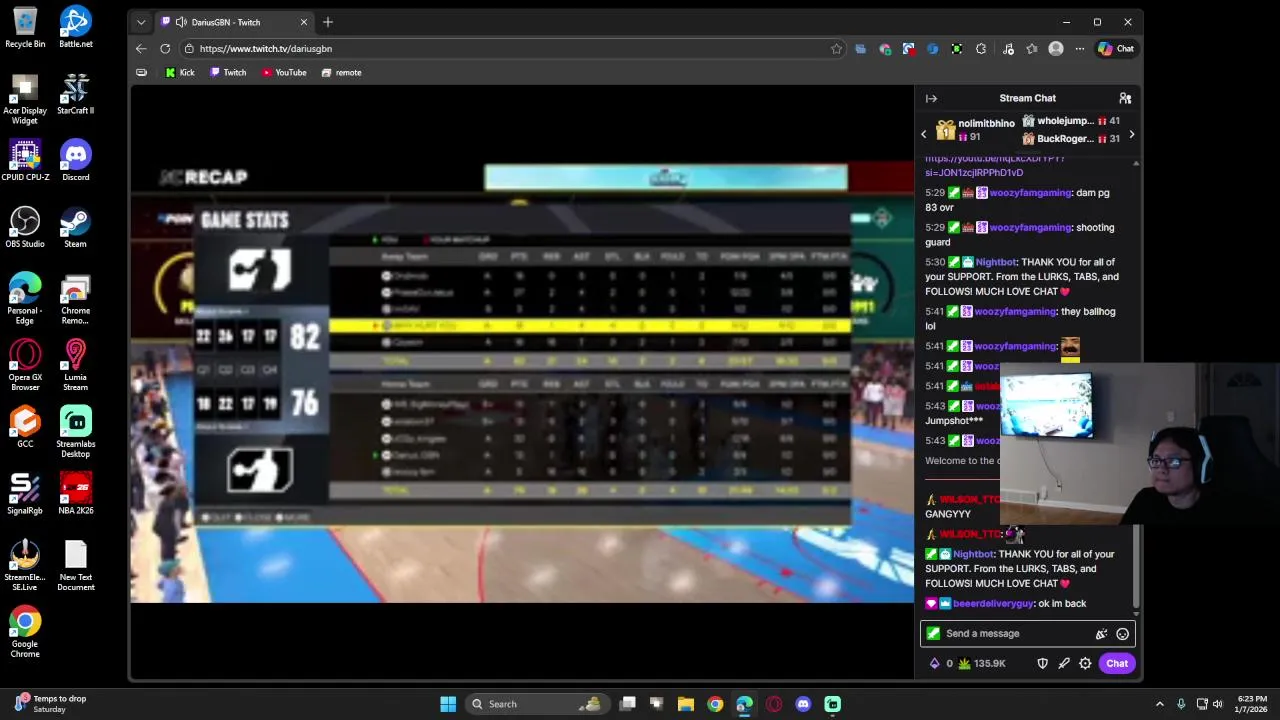Open the YouTube bookmark
Image resolution: width=1280 pixels, height=720 pixels.
(284, 72)
